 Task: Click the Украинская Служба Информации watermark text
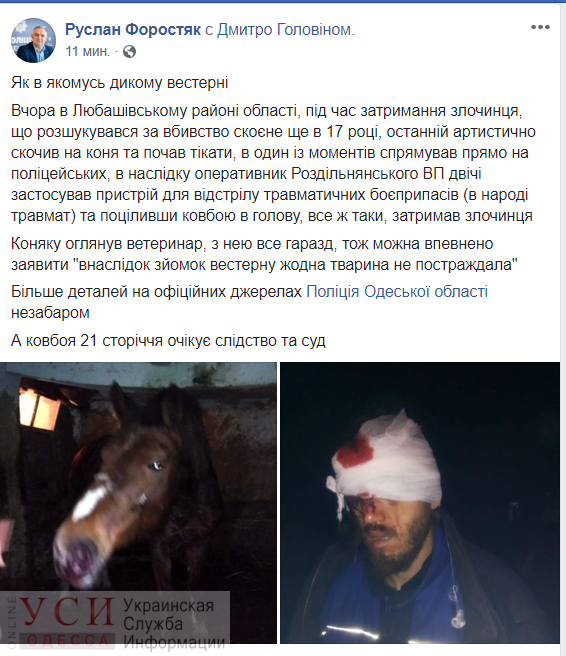pyautogui.click(x=174, y=624)
